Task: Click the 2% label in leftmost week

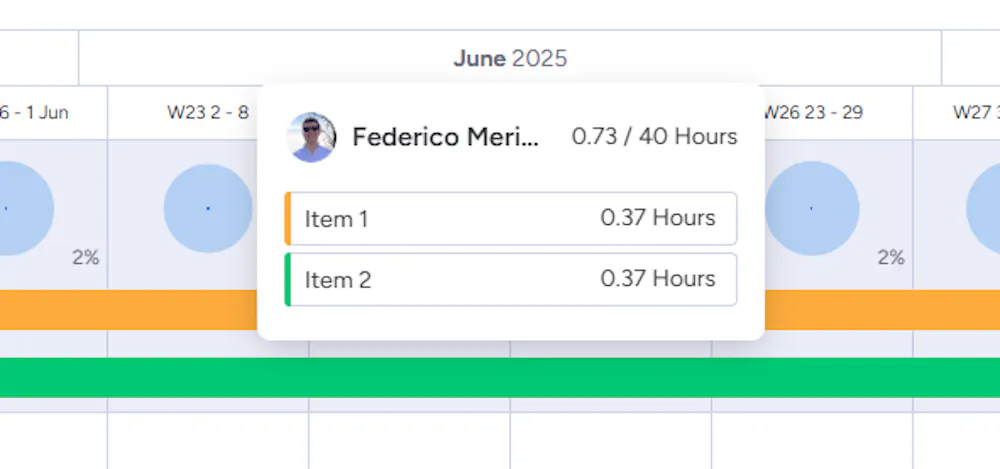Action: coord(85,258)
